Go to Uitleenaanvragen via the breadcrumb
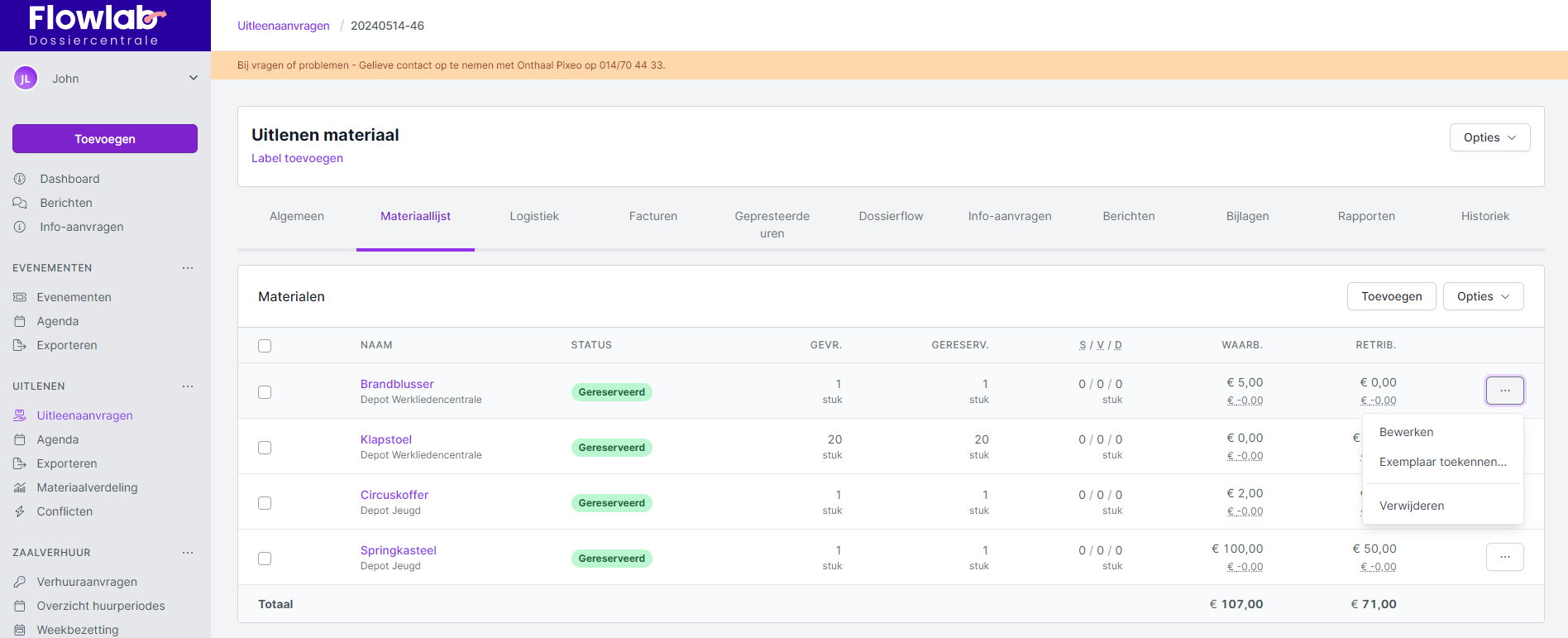The image size is (1568, 638). [x=284, y=26]
